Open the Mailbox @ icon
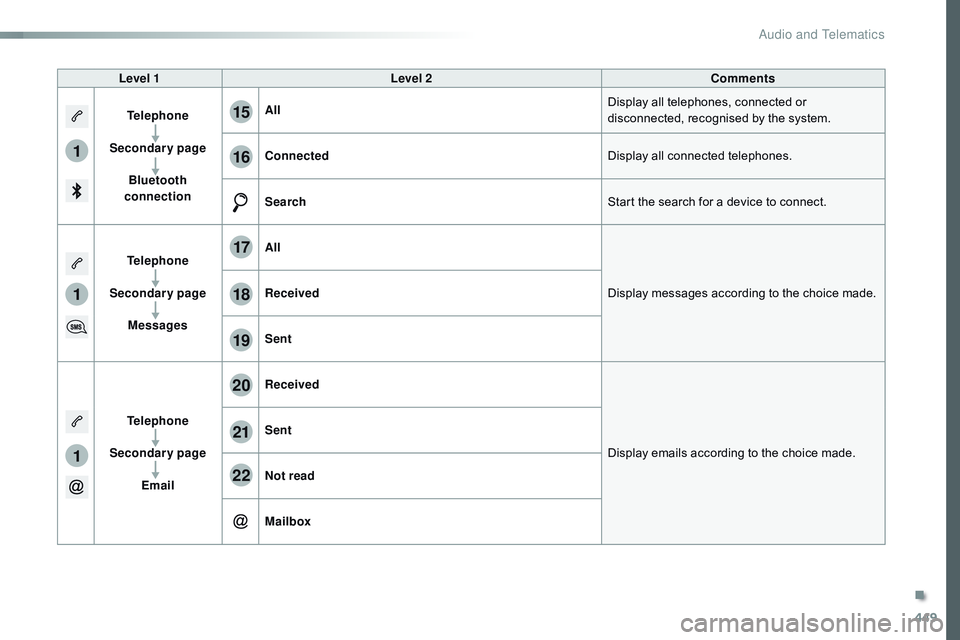This screenshot has height=640, width=960. 240,522
